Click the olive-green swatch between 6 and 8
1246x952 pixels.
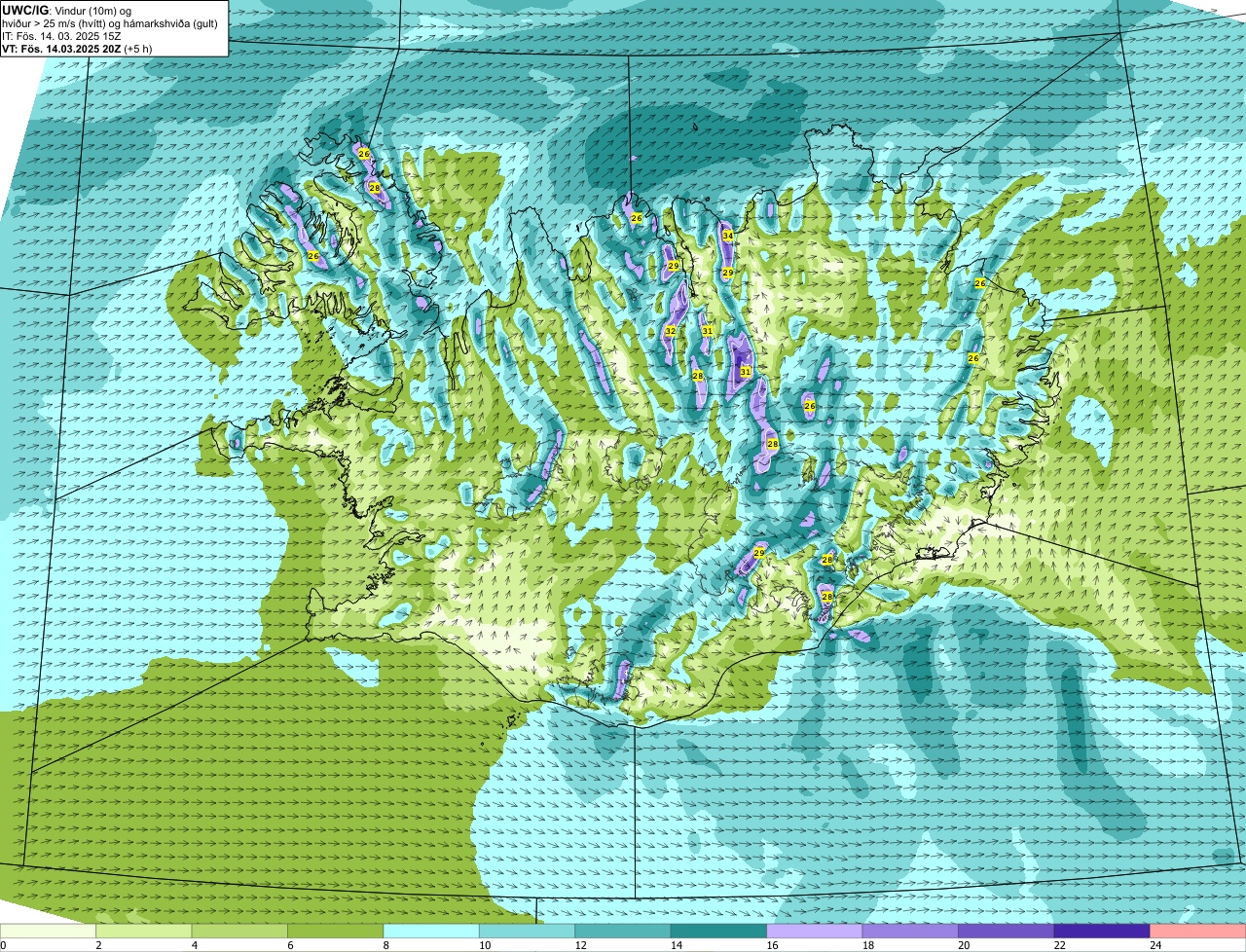pyautogui.click(x=337, y=932)
